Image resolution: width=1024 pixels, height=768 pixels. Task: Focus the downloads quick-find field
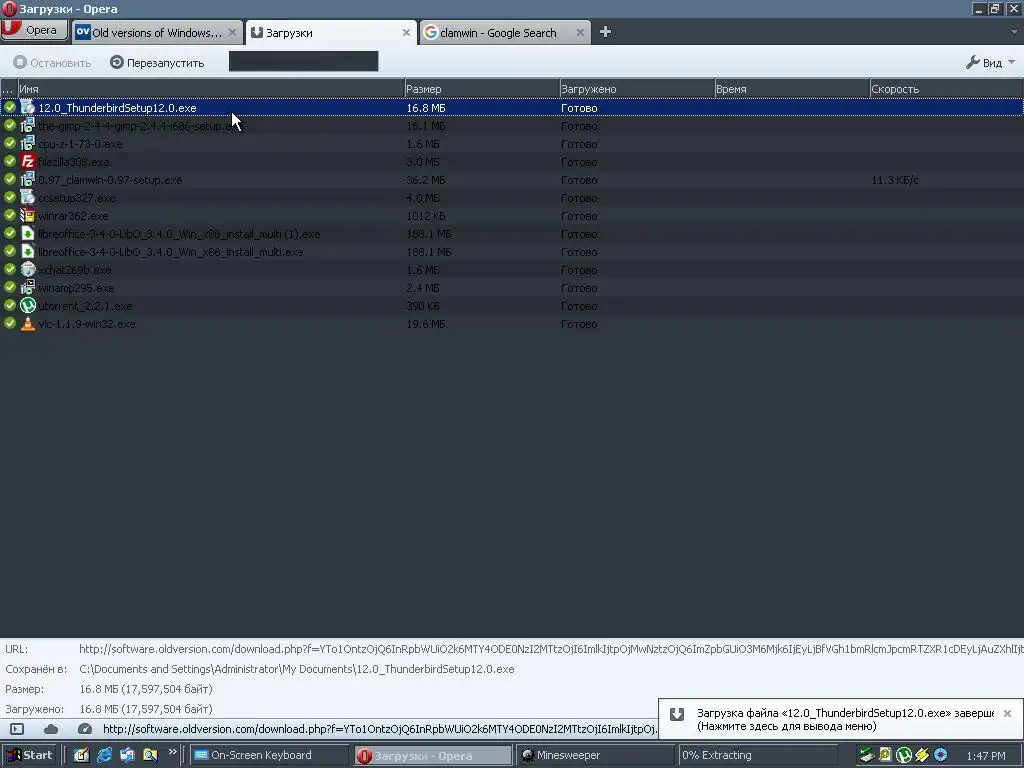[303, 61]
